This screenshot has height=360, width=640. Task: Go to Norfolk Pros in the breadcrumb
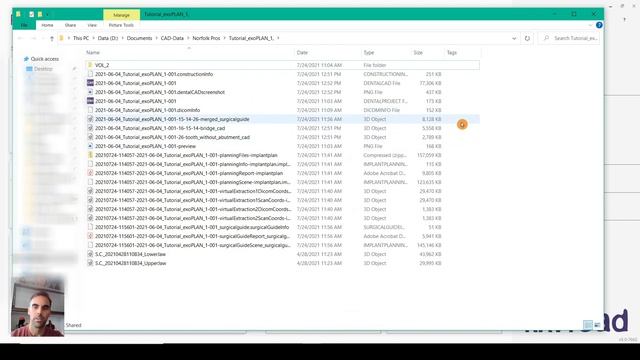(206, 38)
